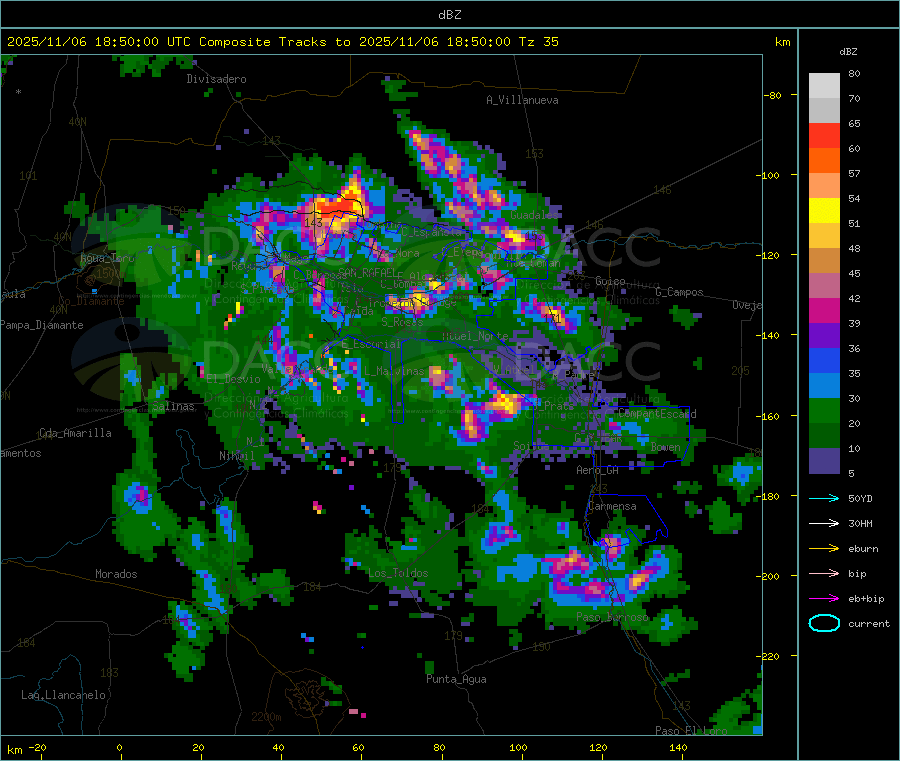Pick the light gray 70–80 dBZ swatch
Viewport: 900px width, 761px height.
(x=824, y=86)
